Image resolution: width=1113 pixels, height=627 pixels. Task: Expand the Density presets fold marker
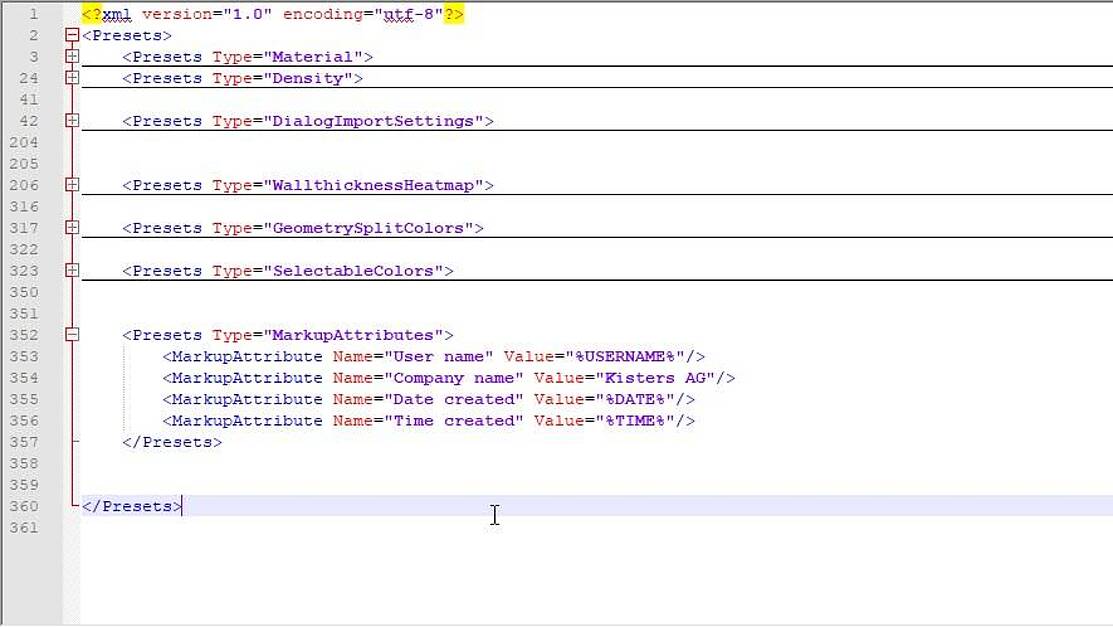[x=72, y=78]
